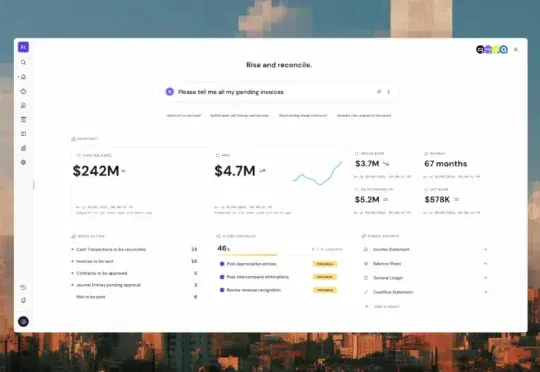
Task: Open Journal Entries pending approval
Action: click(134, 285)
